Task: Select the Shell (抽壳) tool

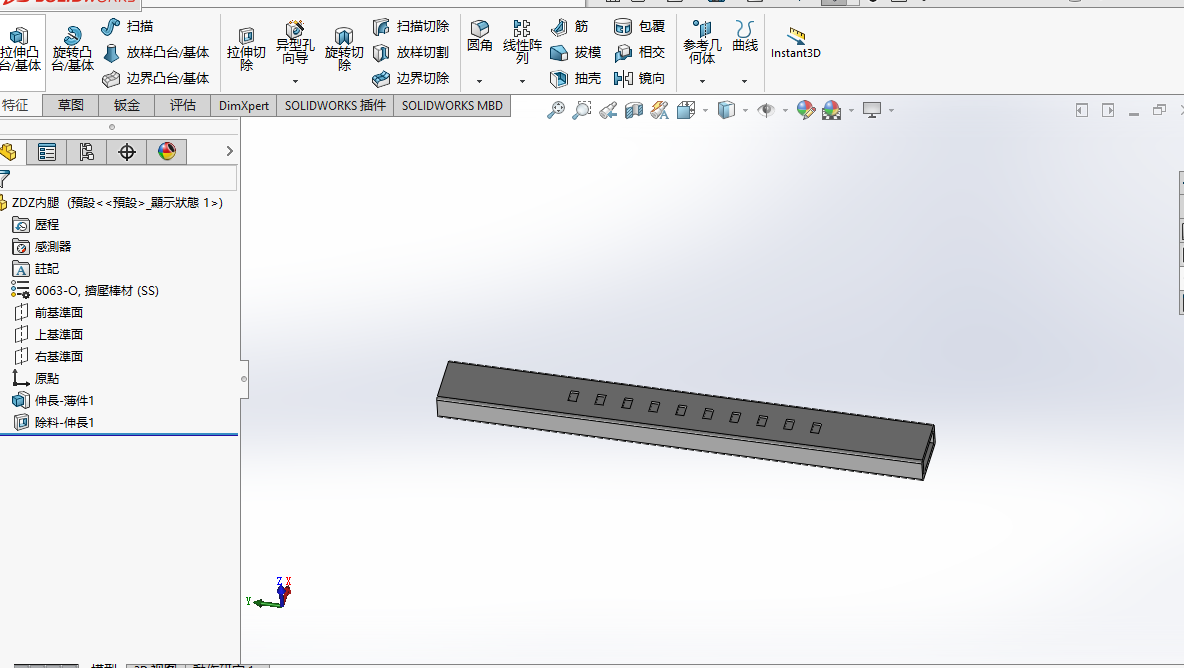Action: point(575,78)
